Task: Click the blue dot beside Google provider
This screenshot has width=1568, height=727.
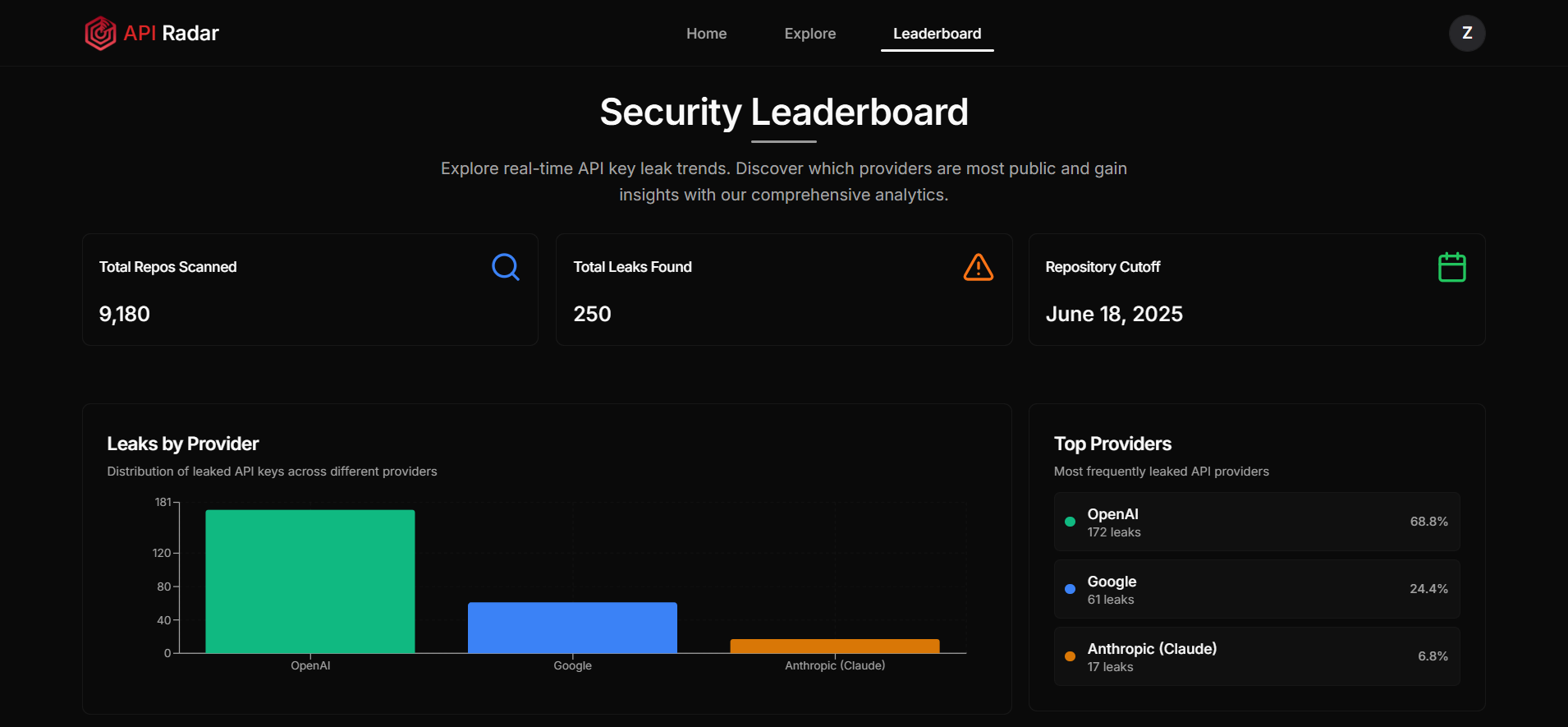Action: [1070, 589]
